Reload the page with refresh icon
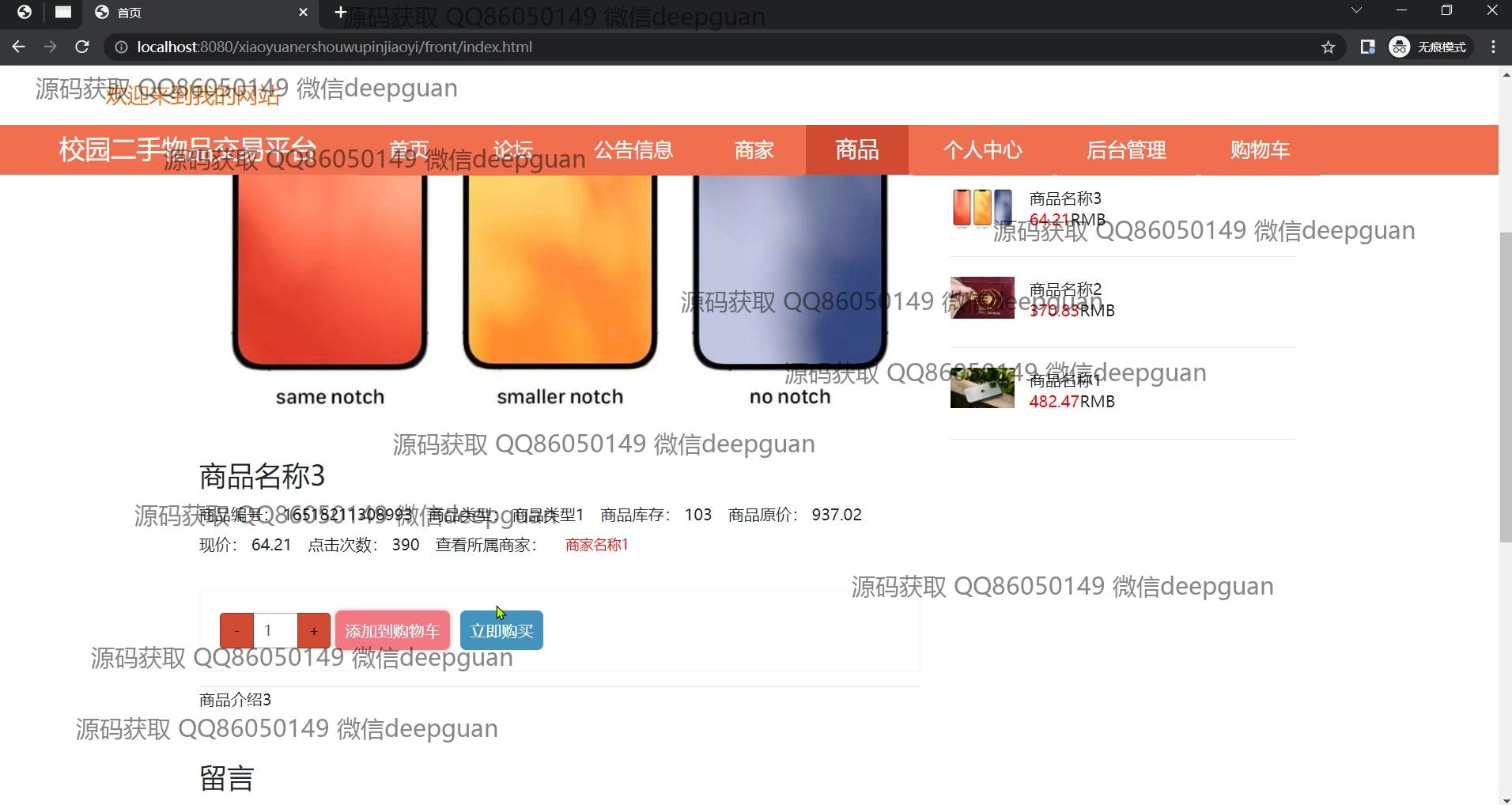Image resolution: width=1512 pixels, height=805 pixels. 81,47
